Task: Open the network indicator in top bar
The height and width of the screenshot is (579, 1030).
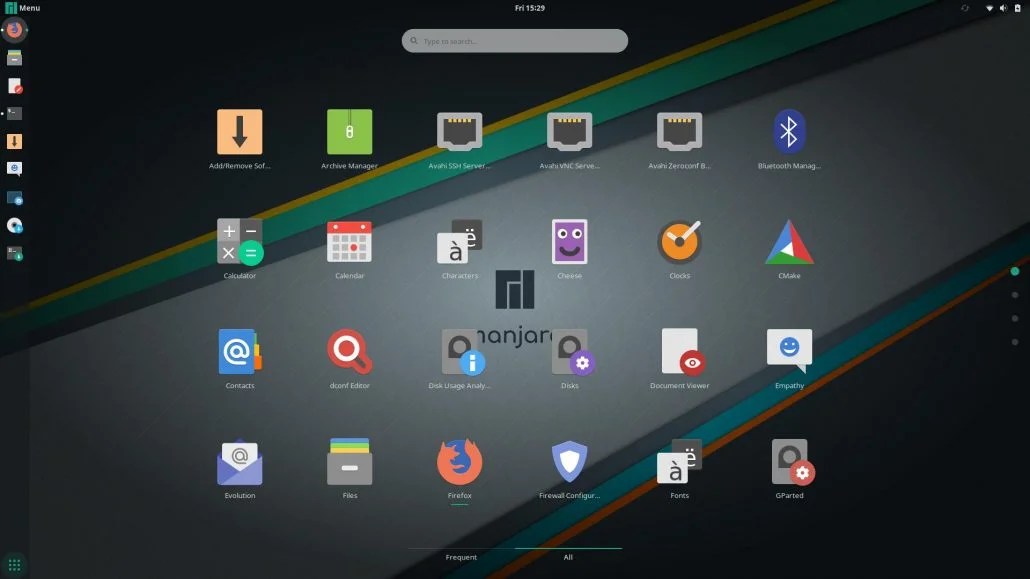Action: click(989, 8)
